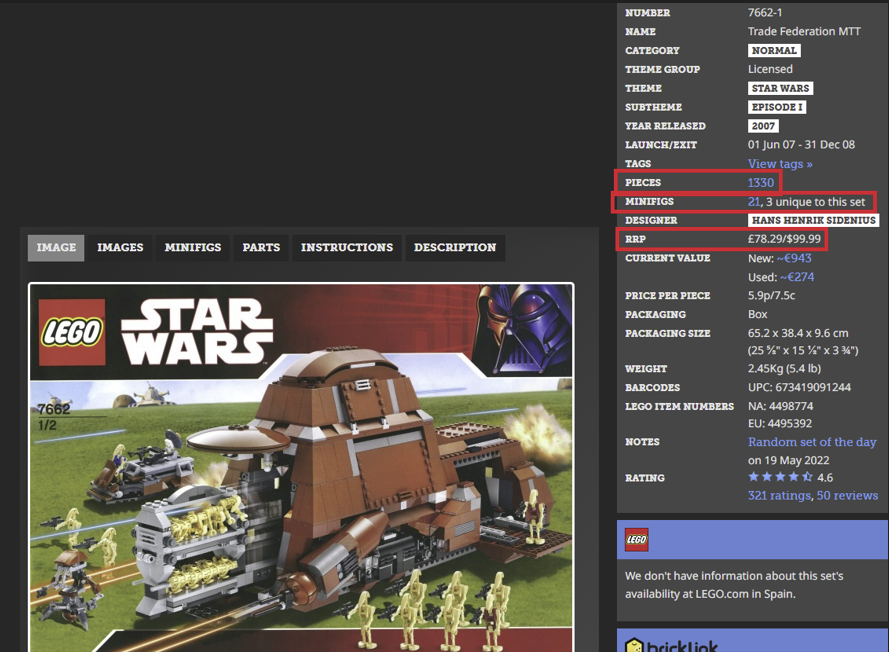Screen dimensions: 889x652
Task: Open the 321 ratings link
Action: (779, 496)
